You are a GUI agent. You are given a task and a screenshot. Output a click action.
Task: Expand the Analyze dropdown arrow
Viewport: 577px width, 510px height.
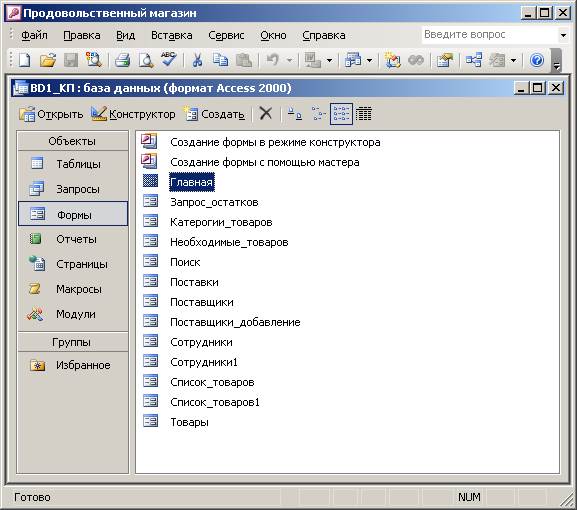tap(369, 60)
